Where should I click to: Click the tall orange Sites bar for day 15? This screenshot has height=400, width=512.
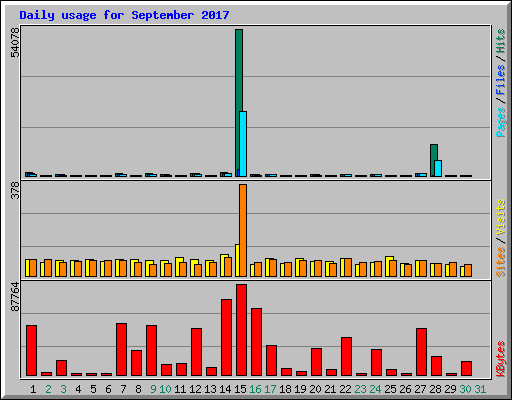(243, 230)
